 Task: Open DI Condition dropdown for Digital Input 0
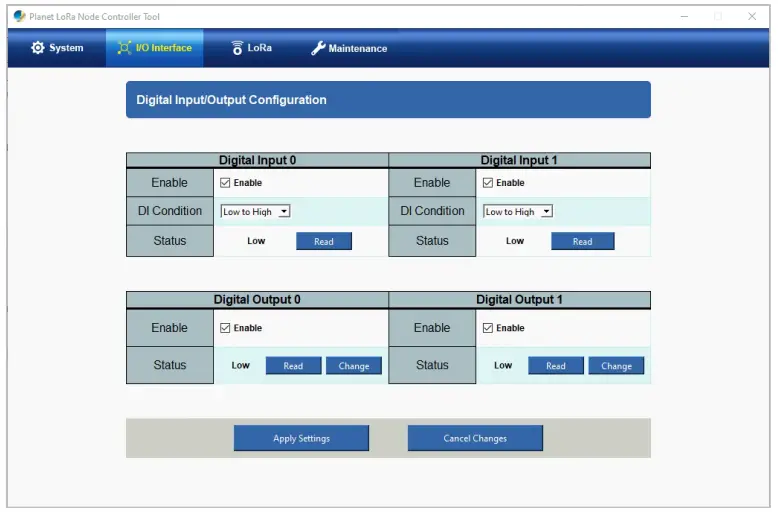pos(256,211)
